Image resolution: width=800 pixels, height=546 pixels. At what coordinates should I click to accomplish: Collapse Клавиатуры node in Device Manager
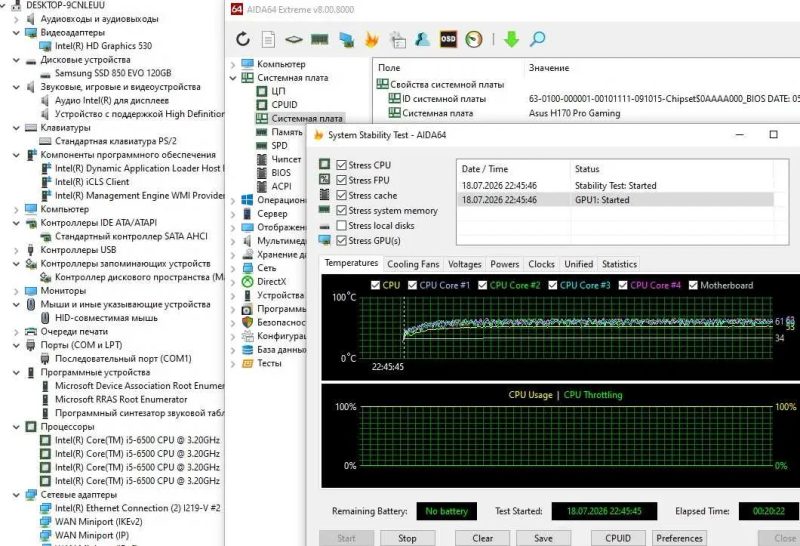pos(16,128)
